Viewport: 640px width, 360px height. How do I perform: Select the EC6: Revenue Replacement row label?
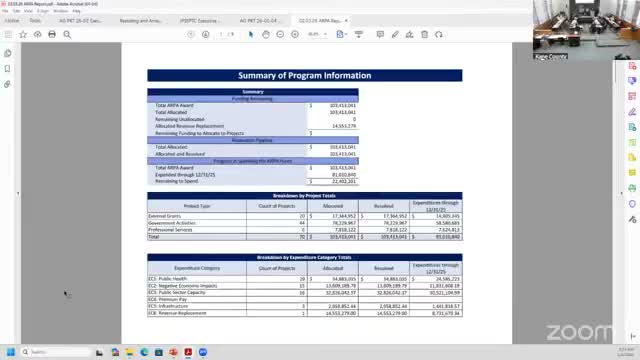[177, 313]
